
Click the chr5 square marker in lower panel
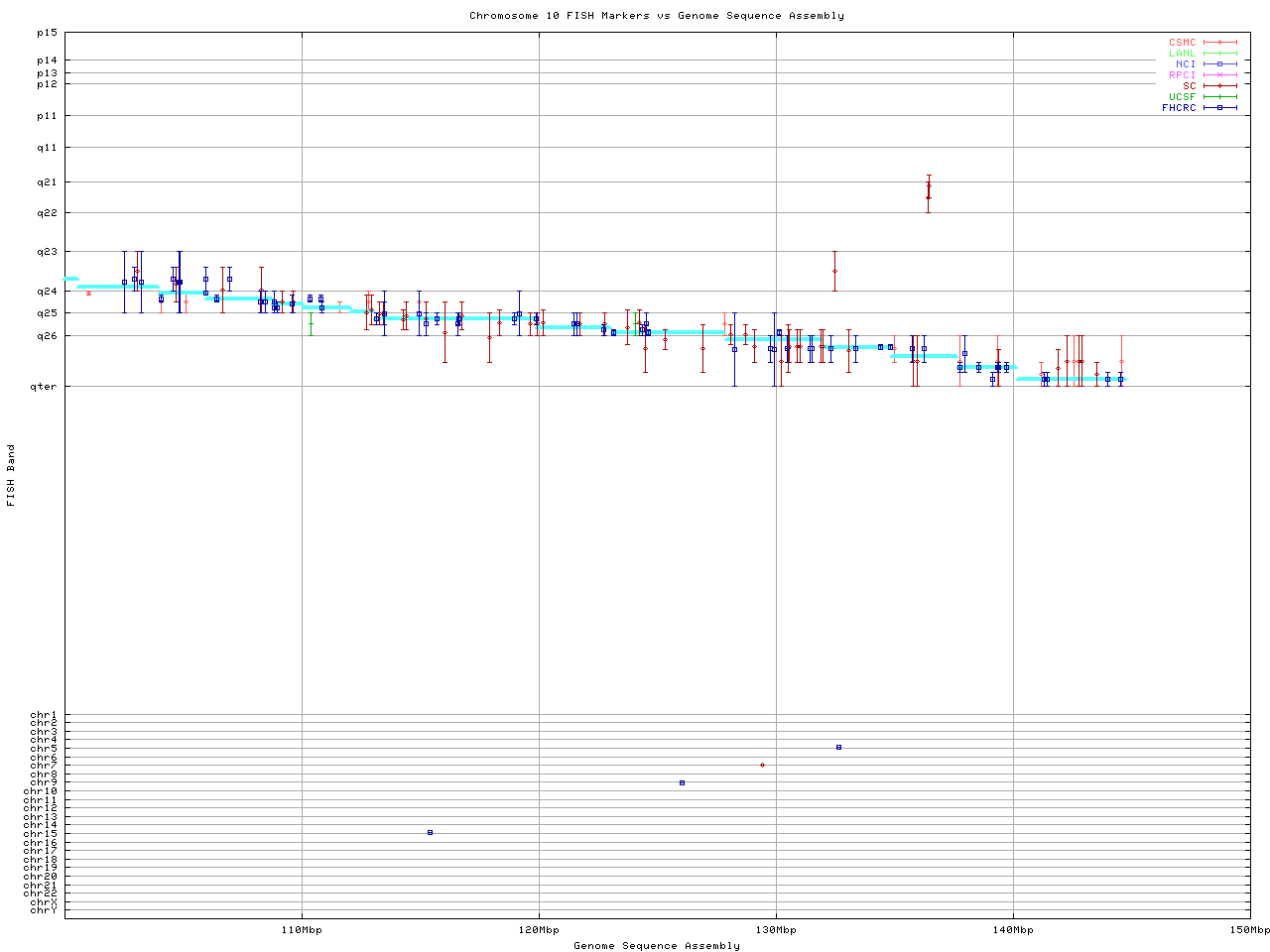[838, 747]
